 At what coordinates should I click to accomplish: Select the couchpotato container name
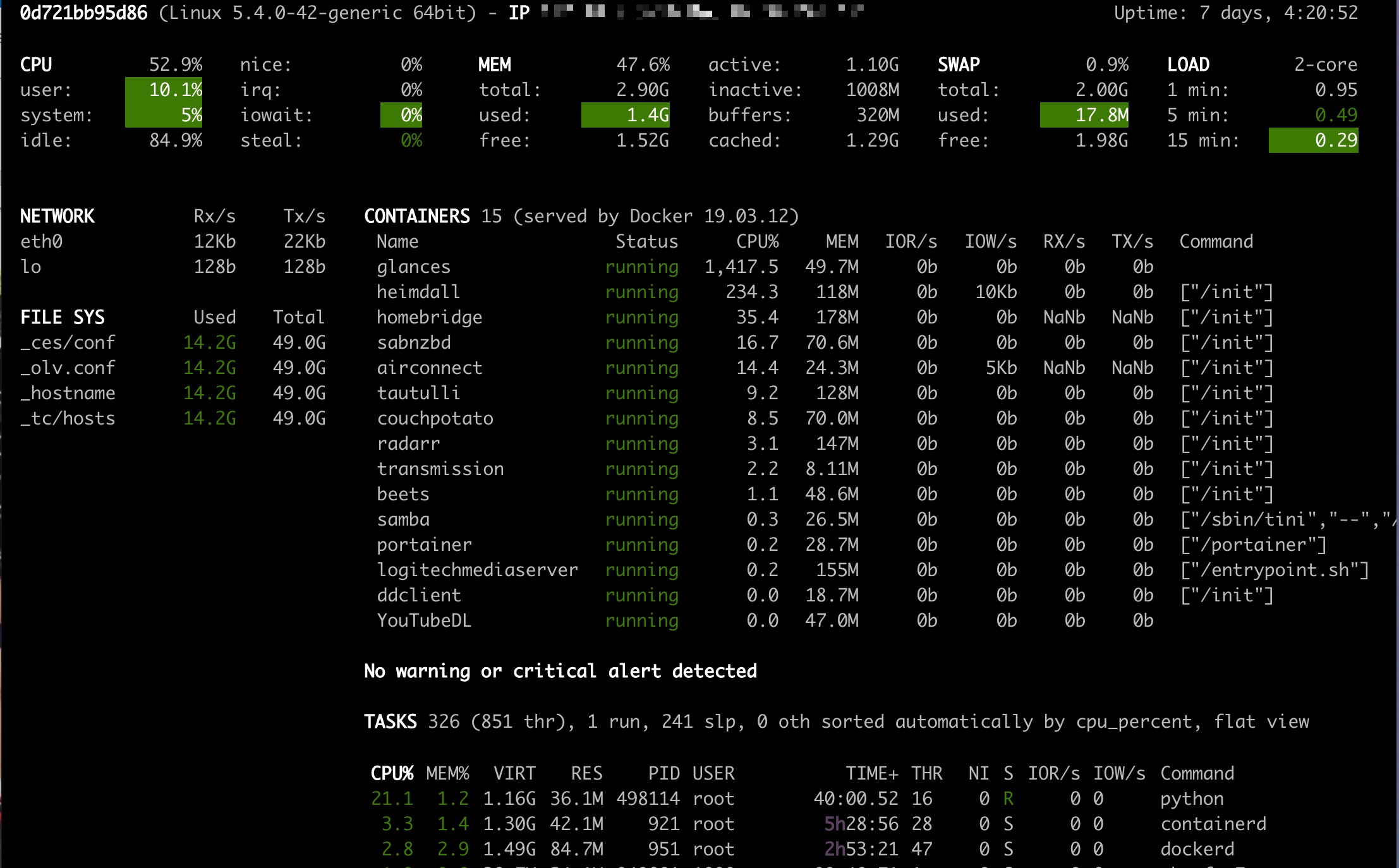tap(435, 418)
